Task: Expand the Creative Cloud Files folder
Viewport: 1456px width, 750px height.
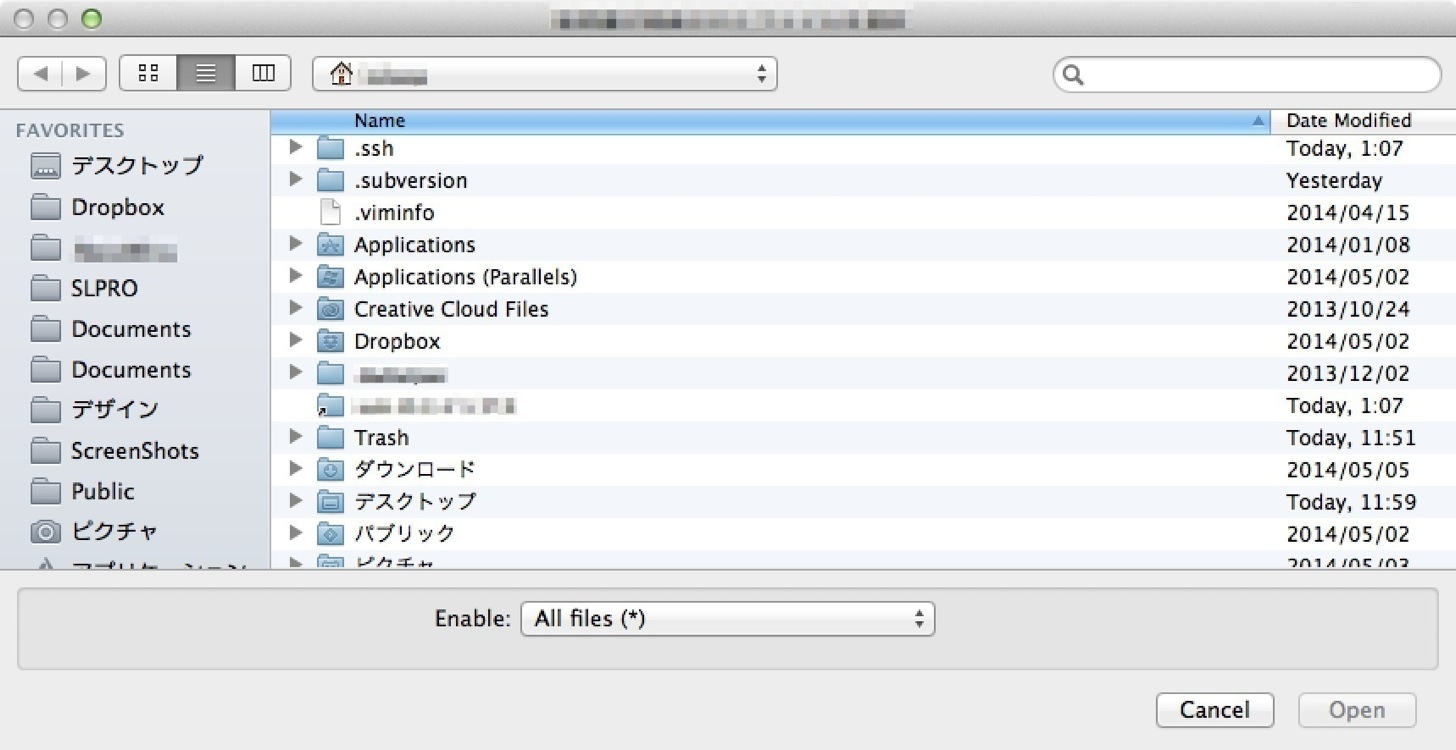Action: pyautogui.click(x=295, y=308)
